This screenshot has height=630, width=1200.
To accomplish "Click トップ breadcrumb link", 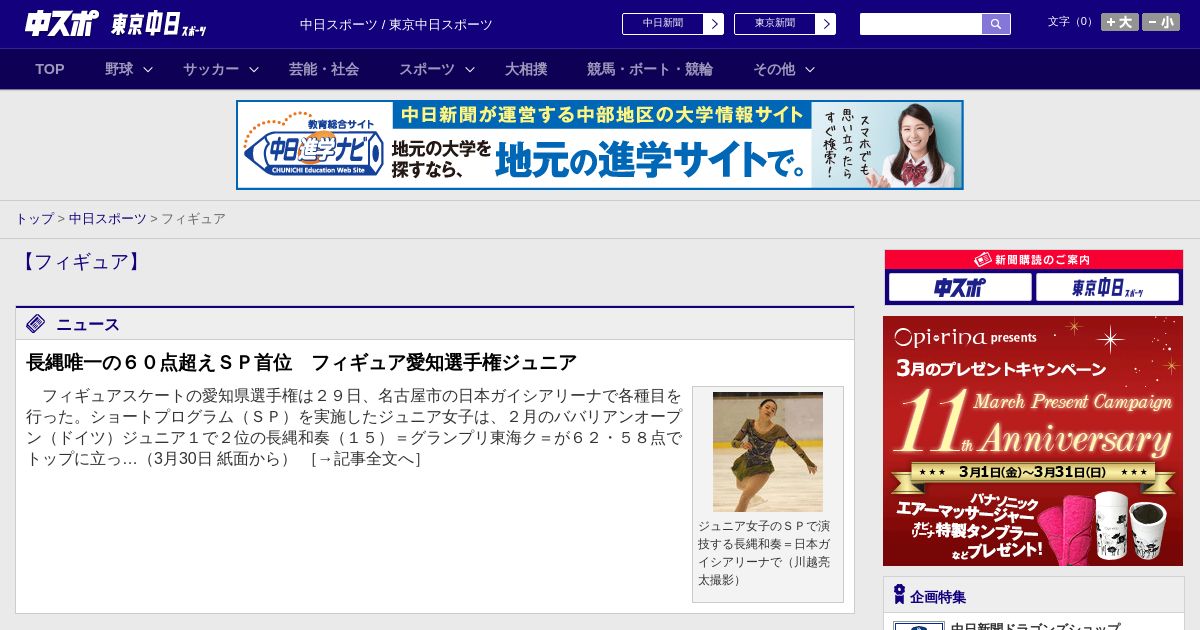I will (x=34, y=218).
